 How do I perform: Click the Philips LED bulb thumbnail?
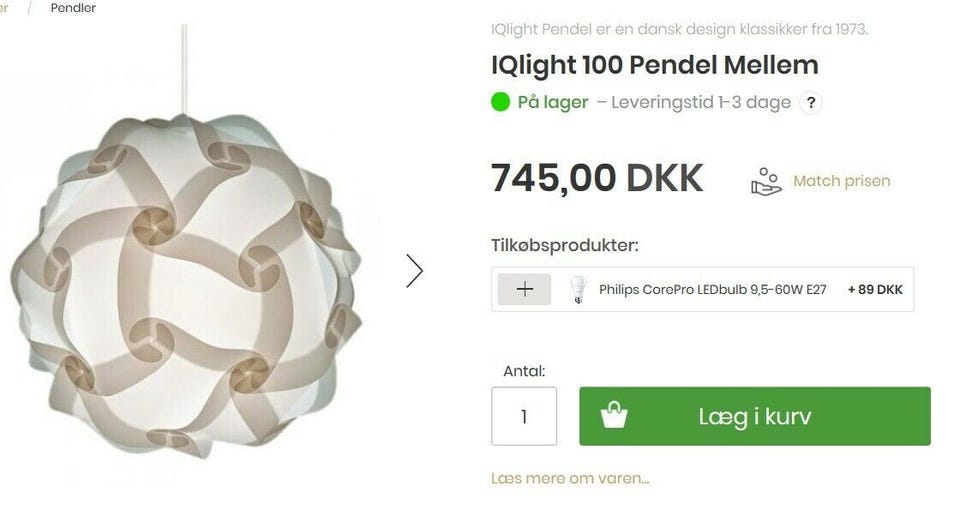578,289
